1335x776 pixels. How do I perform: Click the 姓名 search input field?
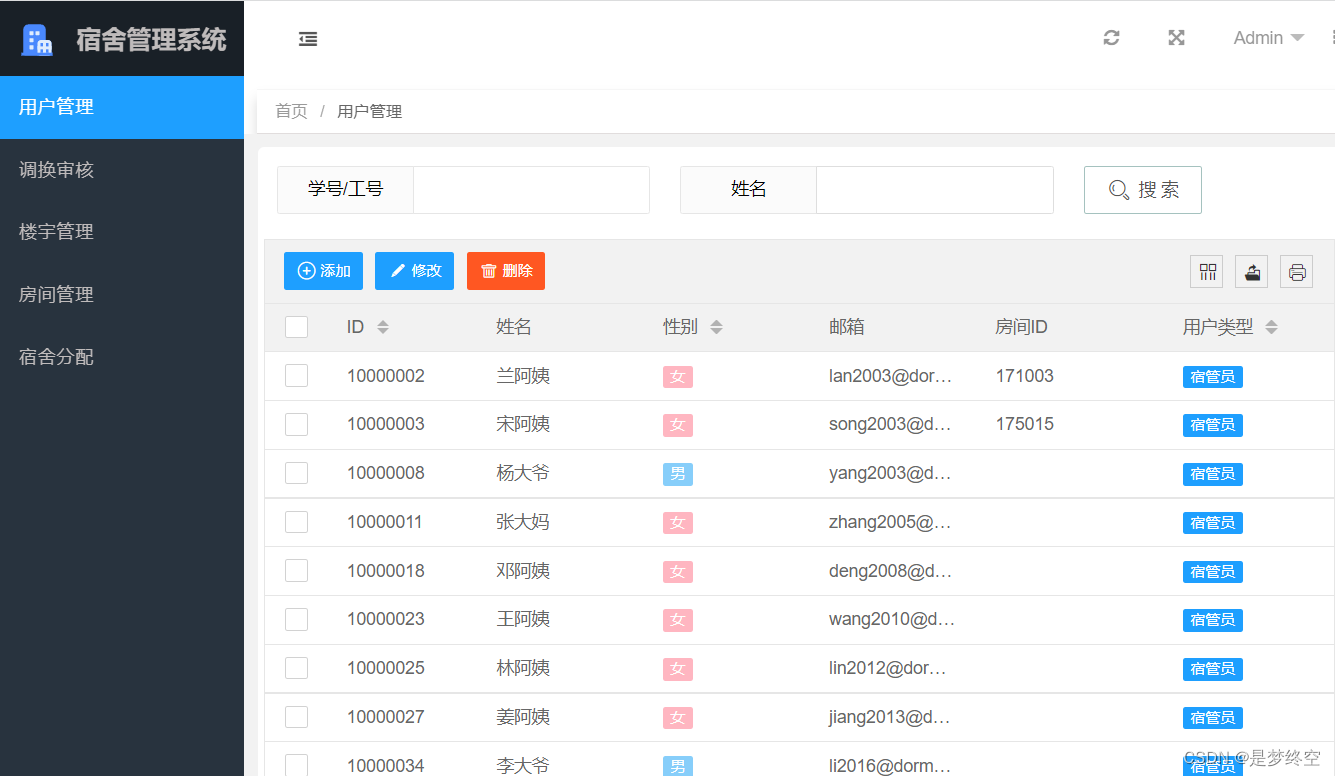point(935,190)
